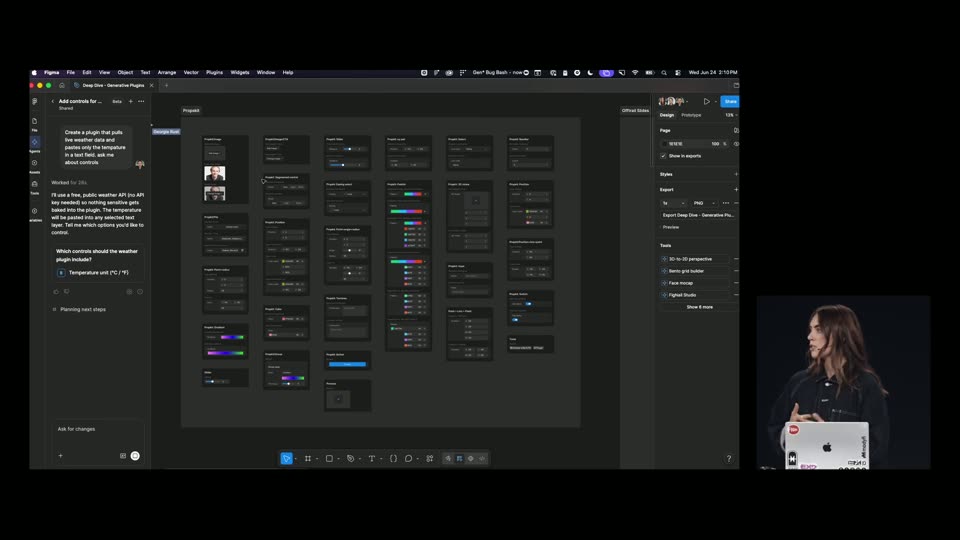
Task: Switch to the Design tab
Action: click(x=667, y=115)
